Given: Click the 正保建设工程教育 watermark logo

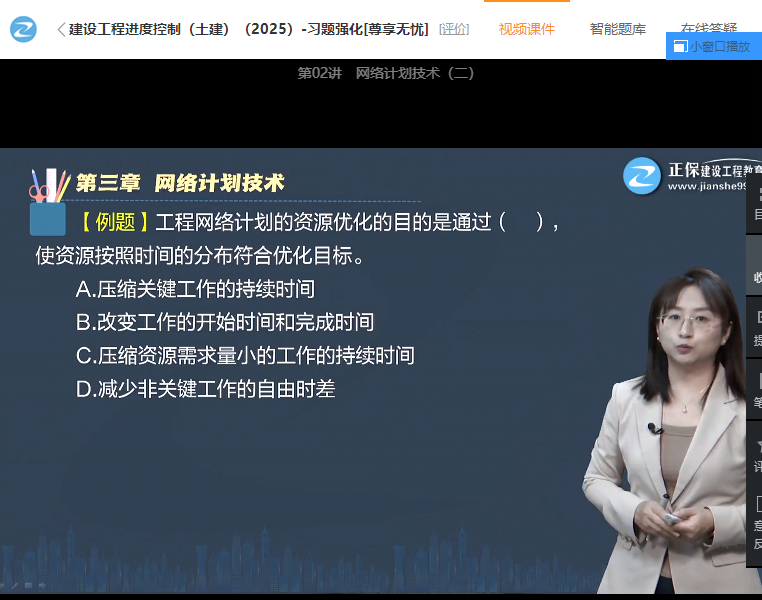Looking at the screenshot, I should point(690,176).
